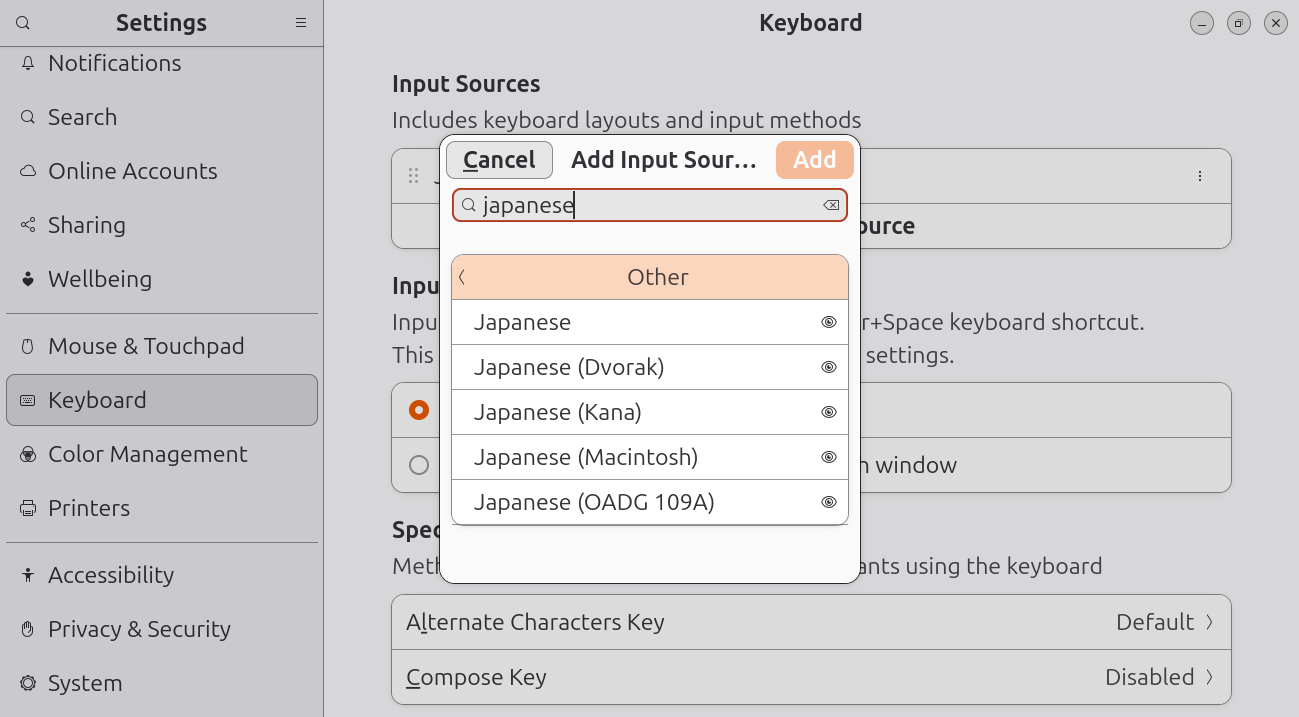
Task: Open Alternate Characters Key options
Action: point(811,622)
